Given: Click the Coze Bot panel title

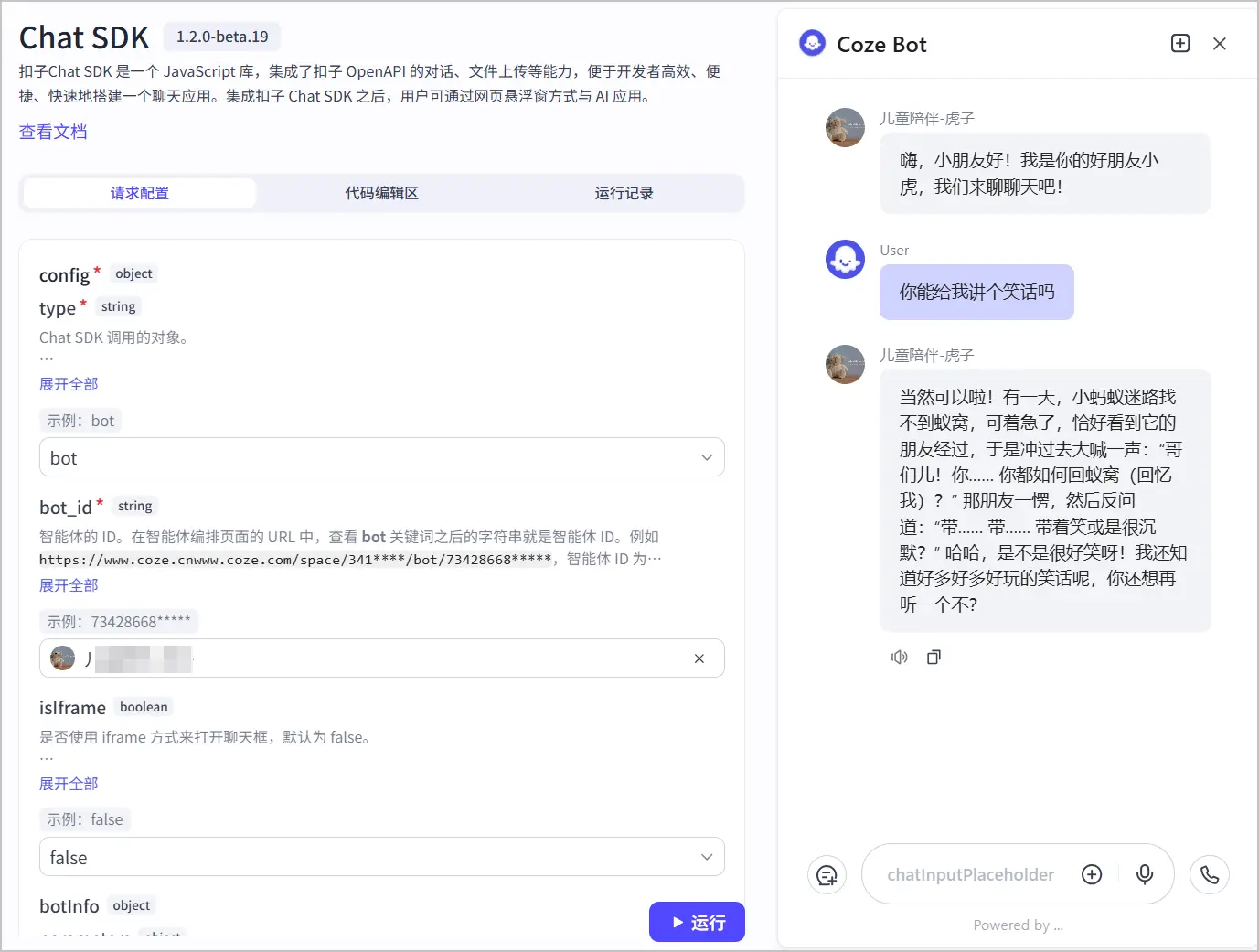Looking at the screenshot, I should [881, 45].
